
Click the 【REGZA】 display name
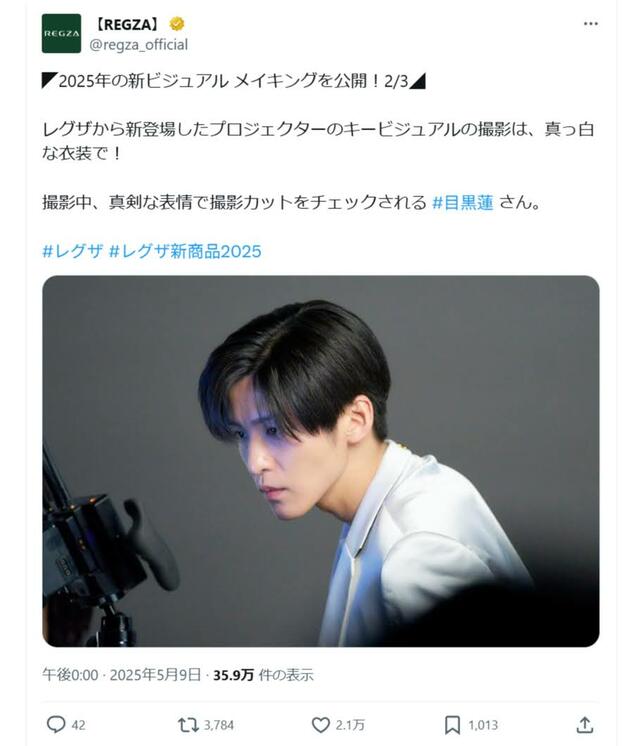127,24
